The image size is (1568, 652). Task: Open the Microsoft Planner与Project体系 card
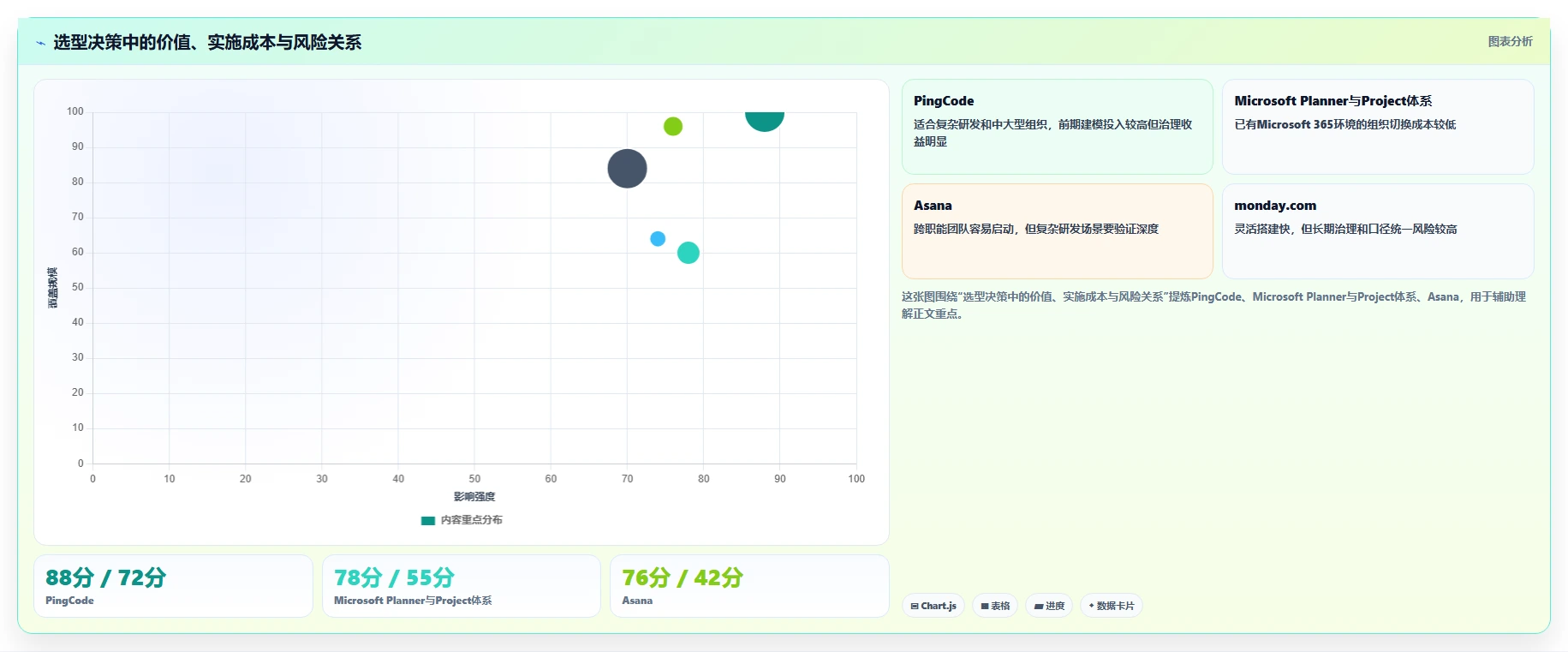[1377, 127]
